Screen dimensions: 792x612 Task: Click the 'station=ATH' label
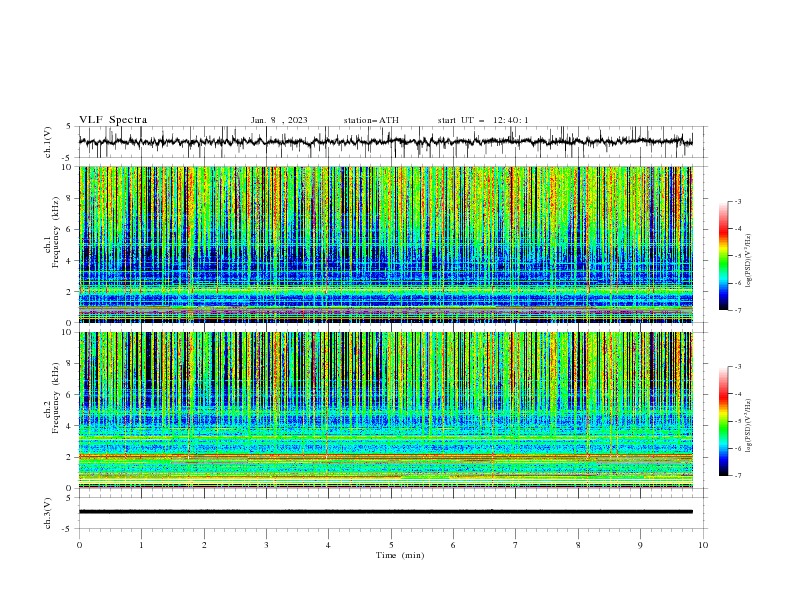coord(371,120)
